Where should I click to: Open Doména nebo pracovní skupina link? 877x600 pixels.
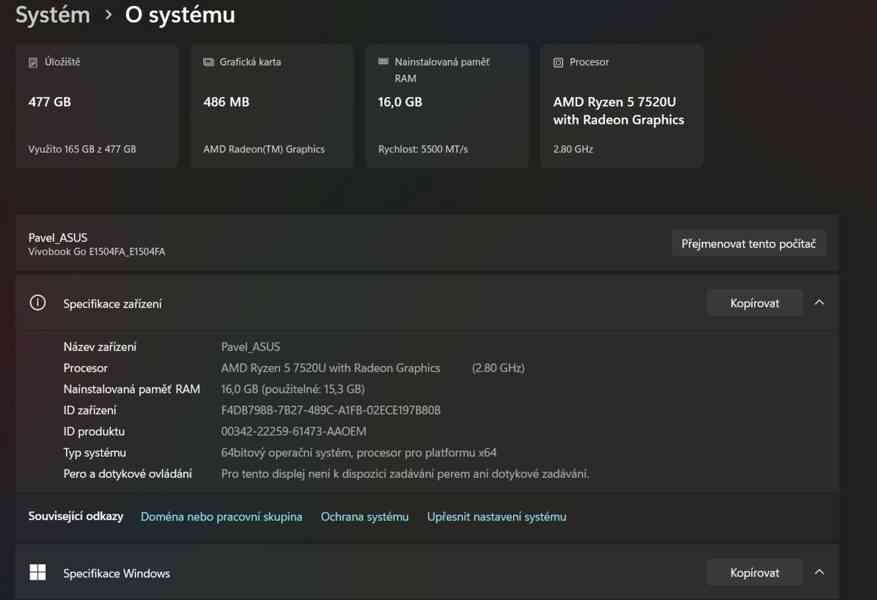221,517
